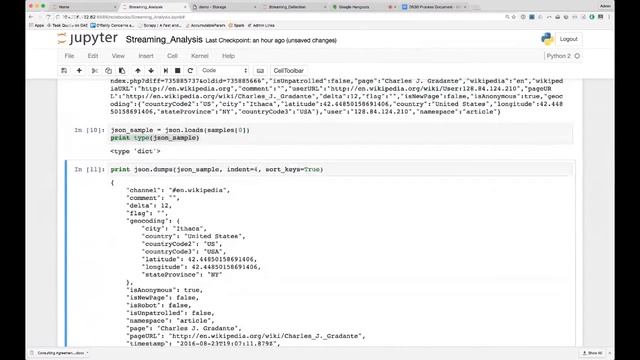Click the In [11] prompt label
Screen dimensions: 640x360
pos(90,169)
